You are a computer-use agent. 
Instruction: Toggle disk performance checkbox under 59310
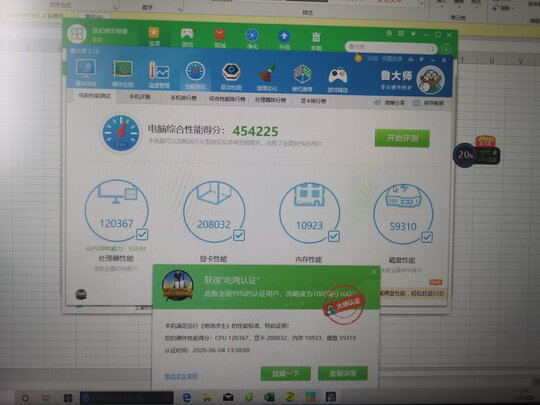coord(427,237)
